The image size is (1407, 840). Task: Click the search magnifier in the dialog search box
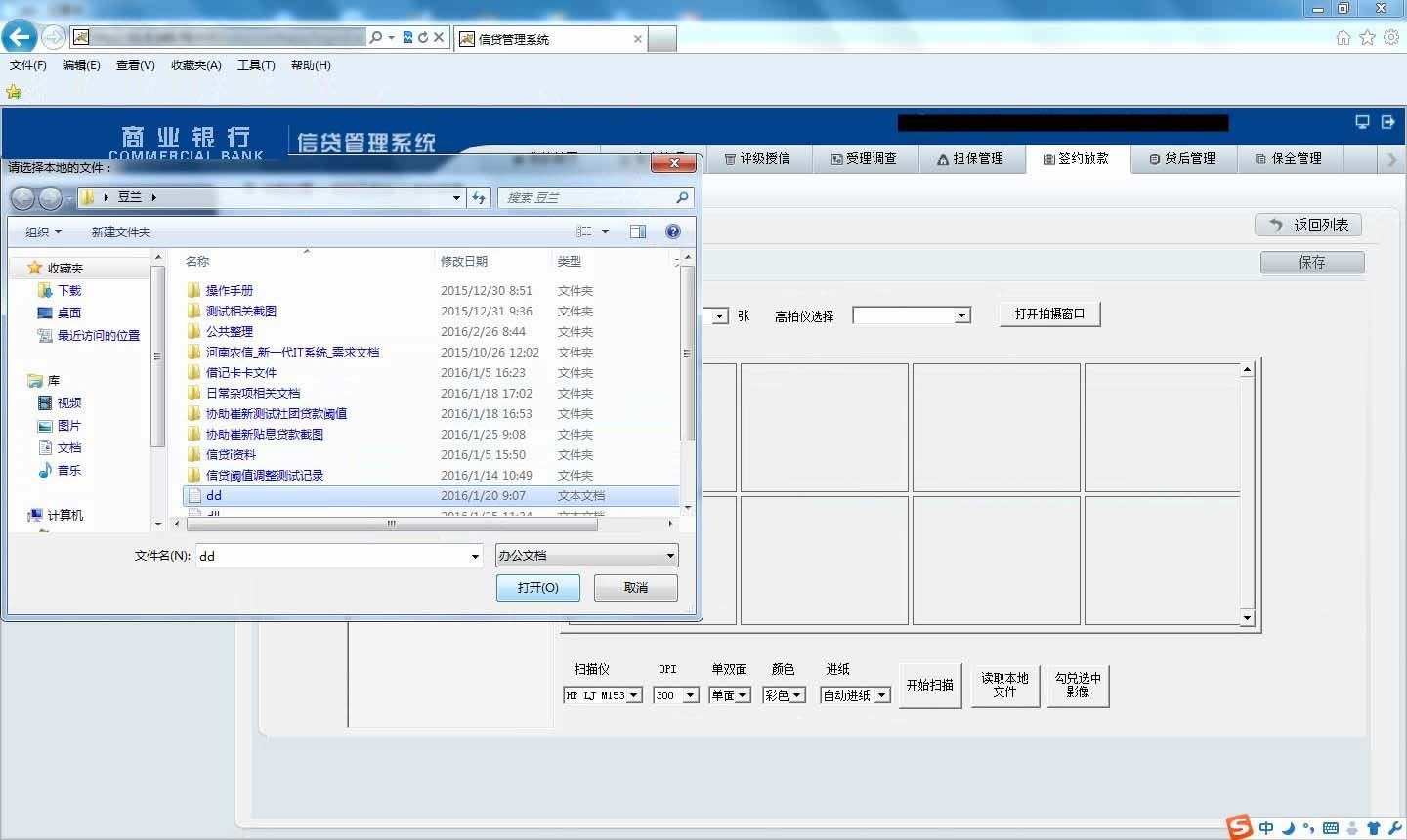tap(682, 197)
